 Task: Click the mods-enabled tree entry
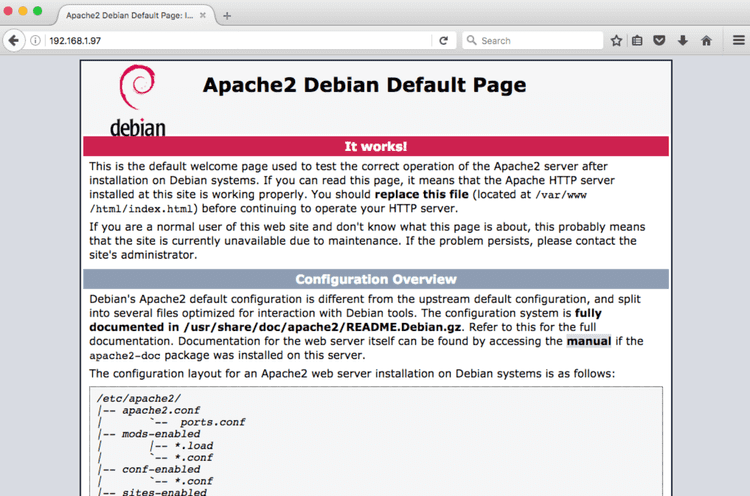(161, 434)
